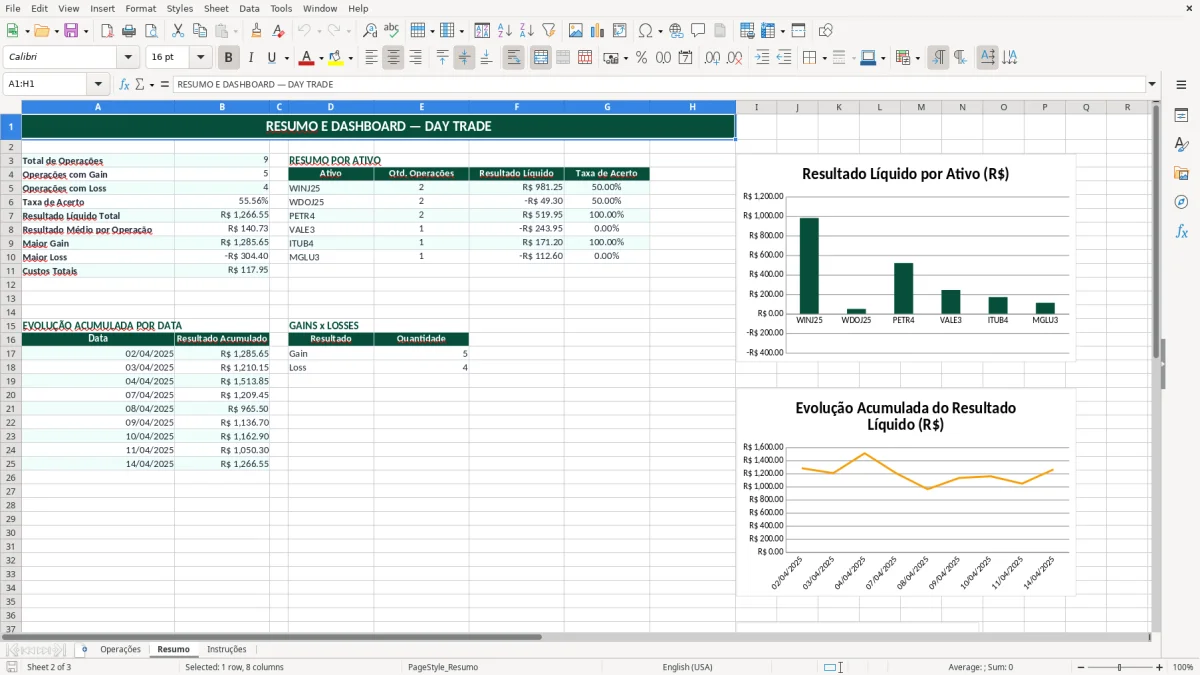1200x675 pixels.
Task: Toggle Print Preview
Action: tap(150, 31)
